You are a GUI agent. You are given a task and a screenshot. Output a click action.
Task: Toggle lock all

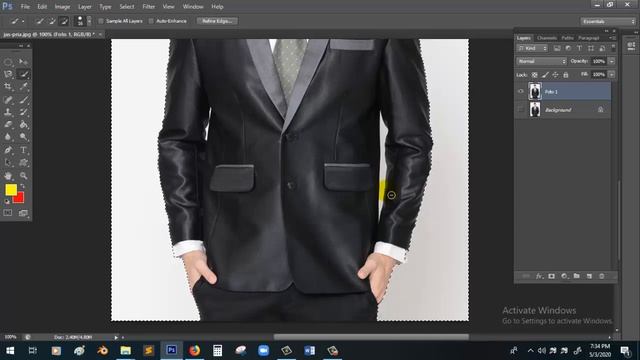coord(566,75)
